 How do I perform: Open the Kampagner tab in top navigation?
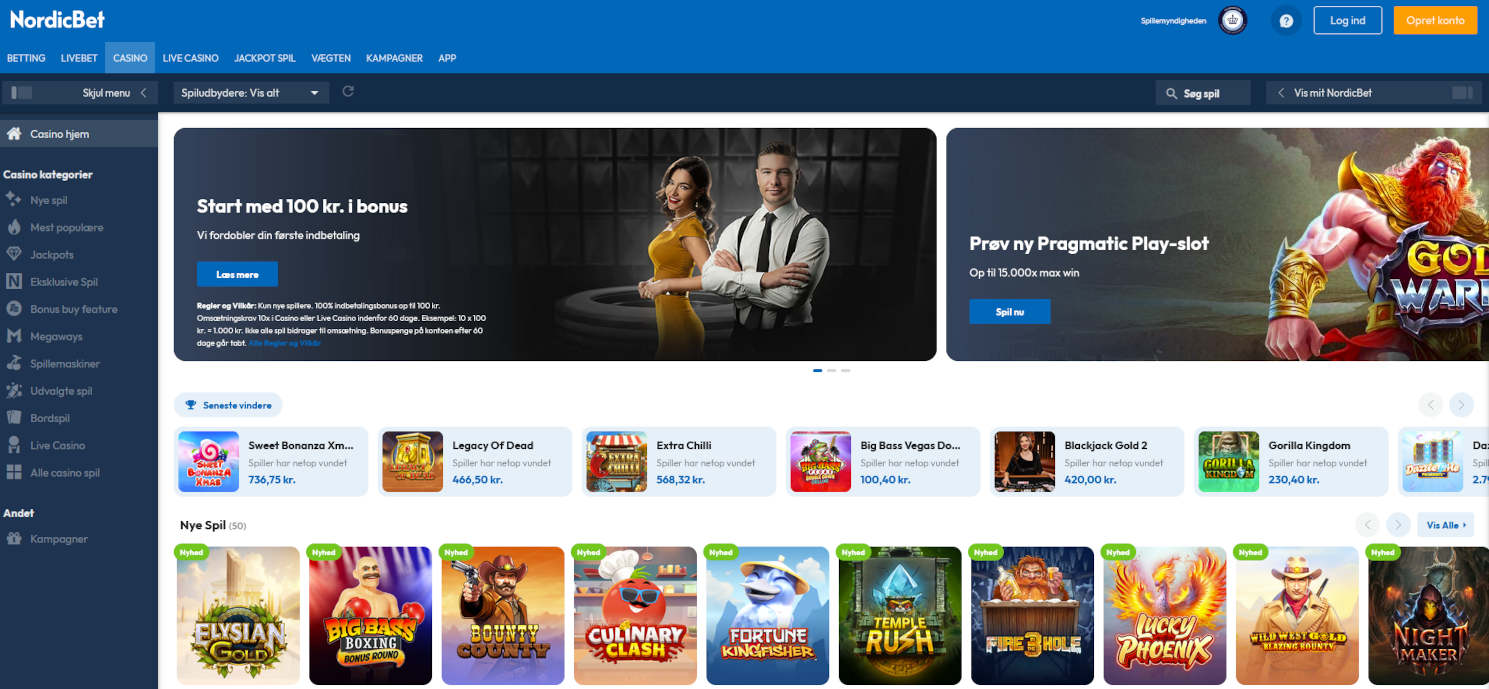pos(394,58)
